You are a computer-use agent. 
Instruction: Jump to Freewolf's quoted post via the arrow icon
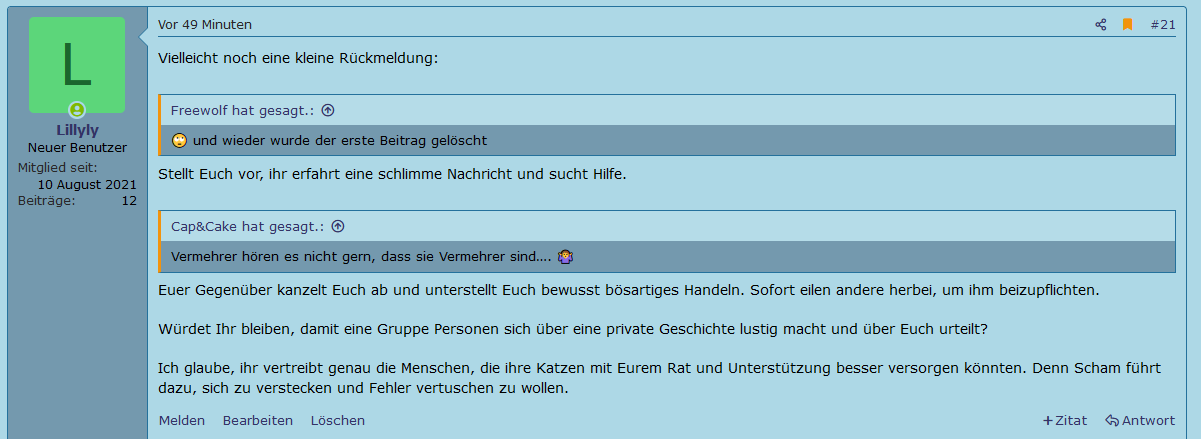pos(328,111)
